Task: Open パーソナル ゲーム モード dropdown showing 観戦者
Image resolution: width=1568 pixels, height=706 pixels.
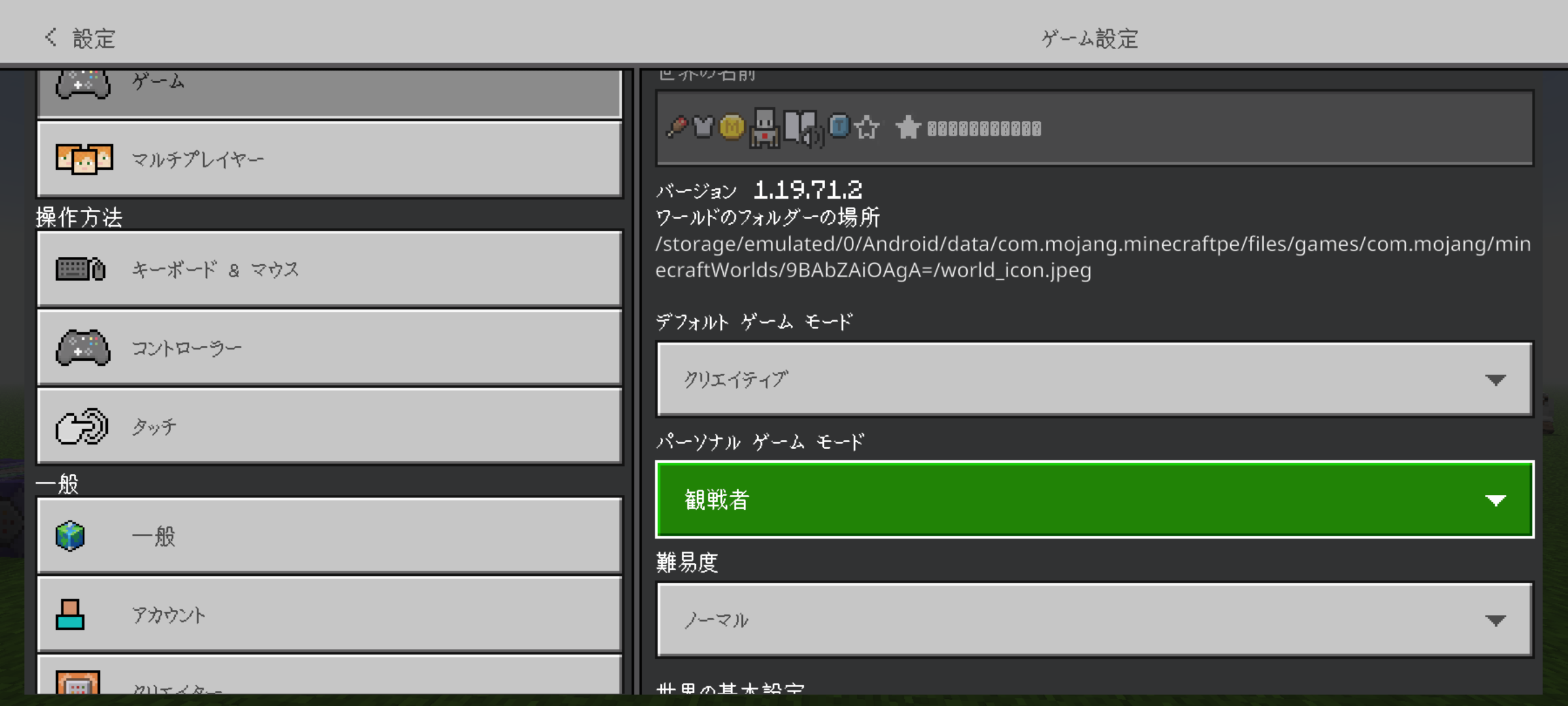Action: pyautogui.click(x=1094, y=499)
